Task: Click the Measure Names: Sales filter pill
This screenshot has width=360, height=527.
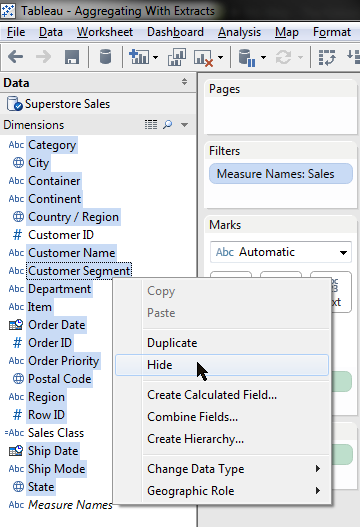Action: pyautogui.click(x=281, y=174)
